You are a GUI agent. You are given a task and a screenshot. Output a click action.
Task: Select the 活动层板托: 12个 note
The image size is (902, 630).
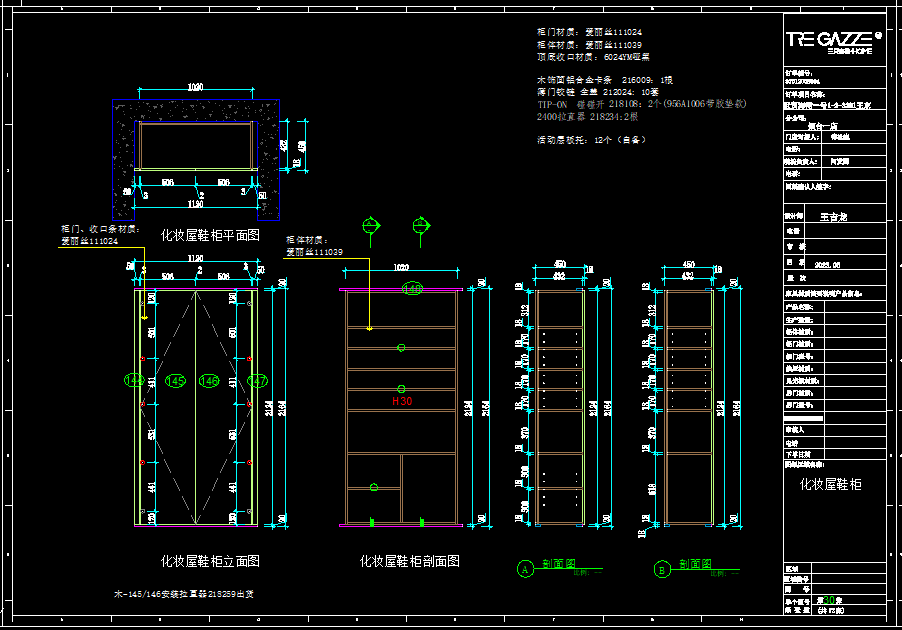[591, 140]
